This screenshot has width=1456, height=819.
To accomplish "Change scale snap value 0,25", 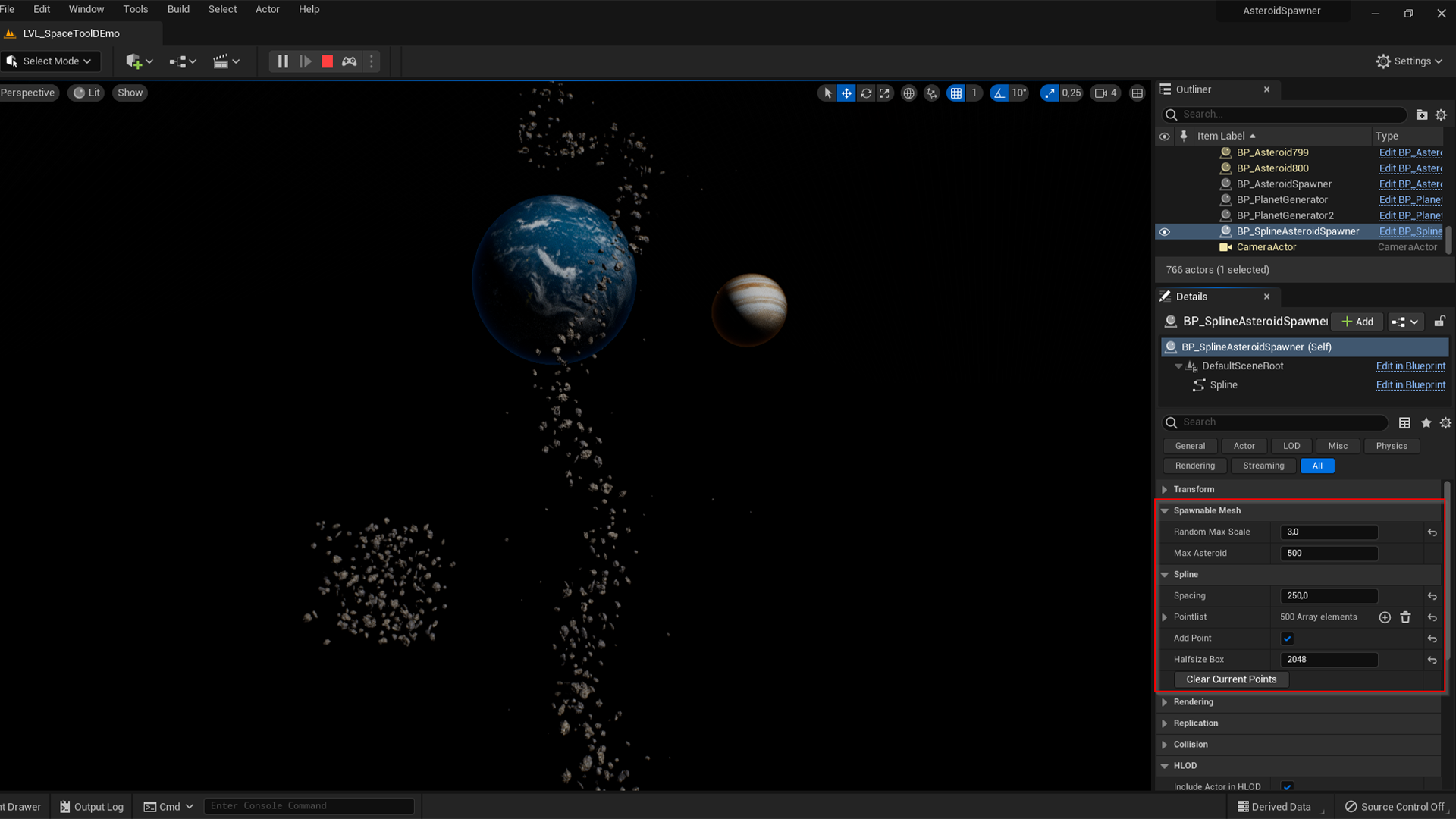I will [1072, 93].
